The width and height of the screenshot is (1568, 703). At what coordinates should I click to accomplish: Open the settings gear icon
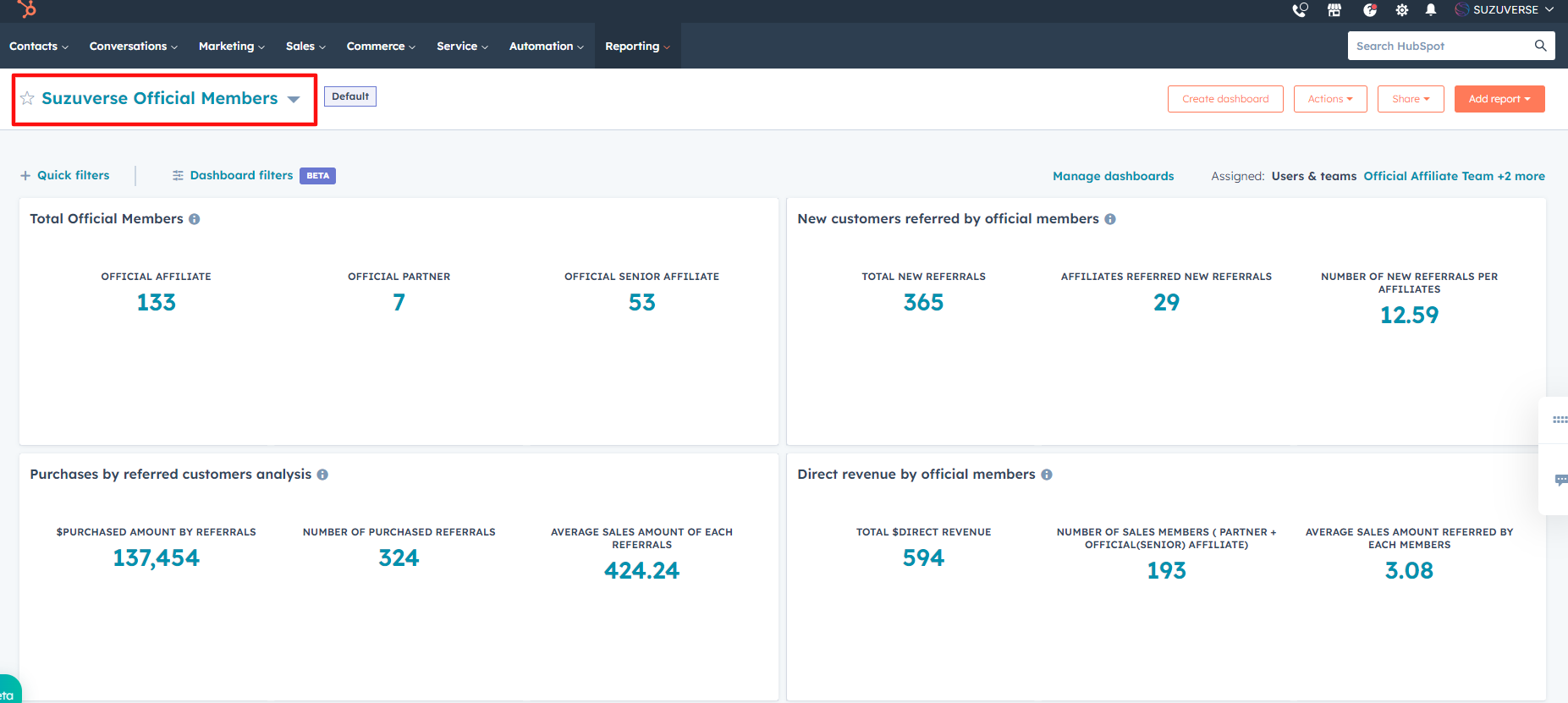1402,10
